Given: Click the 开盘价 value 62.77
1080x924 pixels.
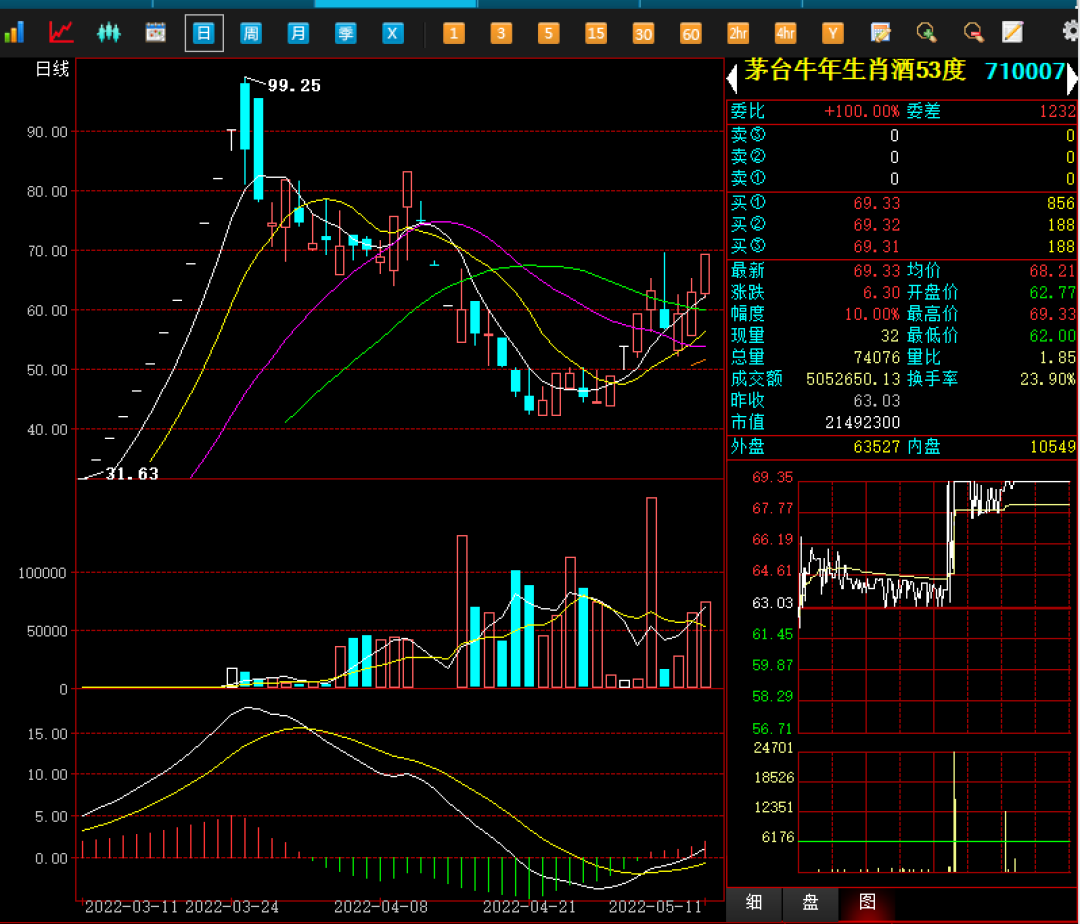Looking at the screenshot, I should click(x=1052, y=293).
